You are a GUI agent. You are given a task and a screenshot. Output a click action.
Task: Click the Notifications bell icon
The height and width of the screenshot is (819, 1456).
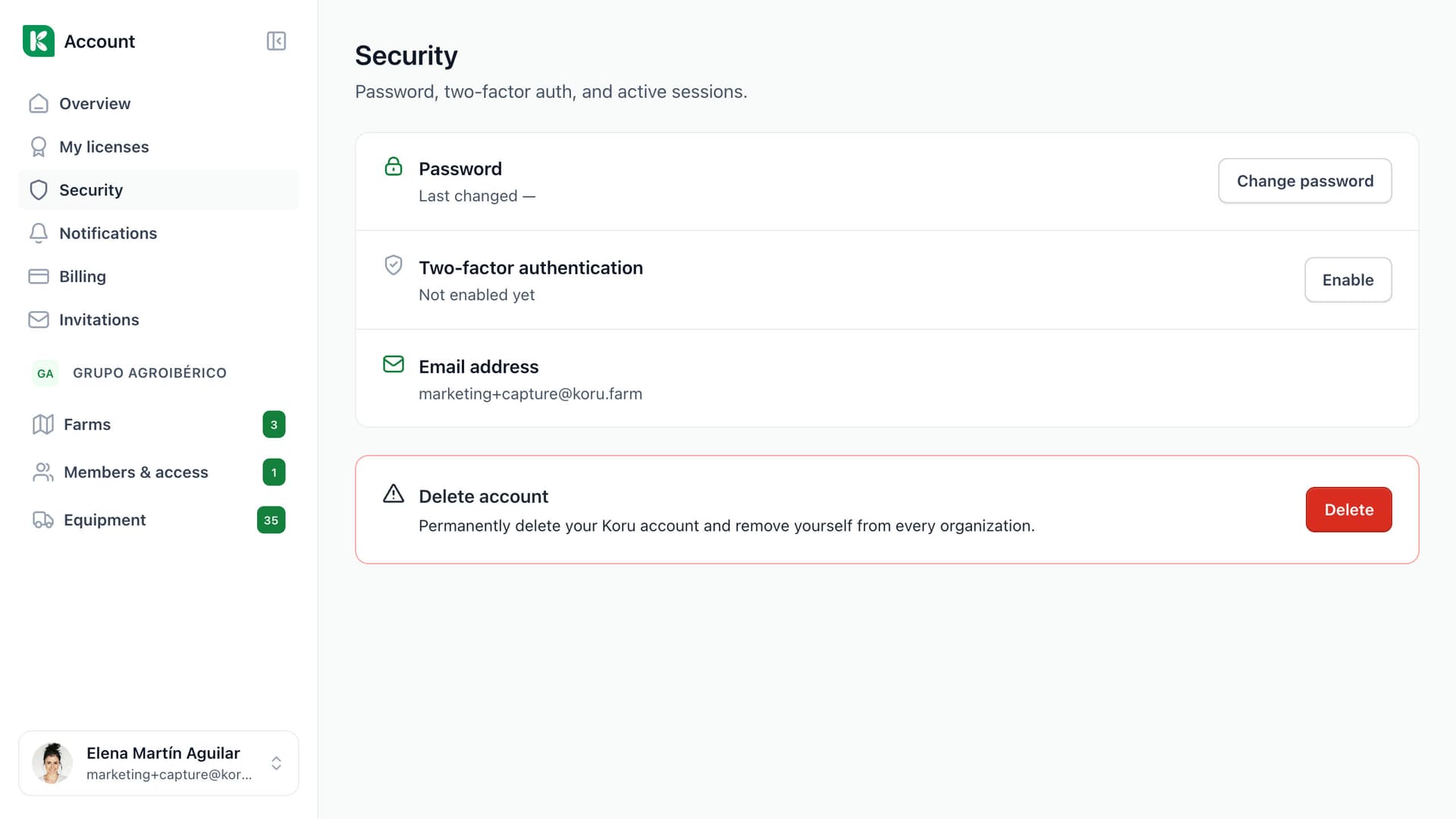[39, 234]
